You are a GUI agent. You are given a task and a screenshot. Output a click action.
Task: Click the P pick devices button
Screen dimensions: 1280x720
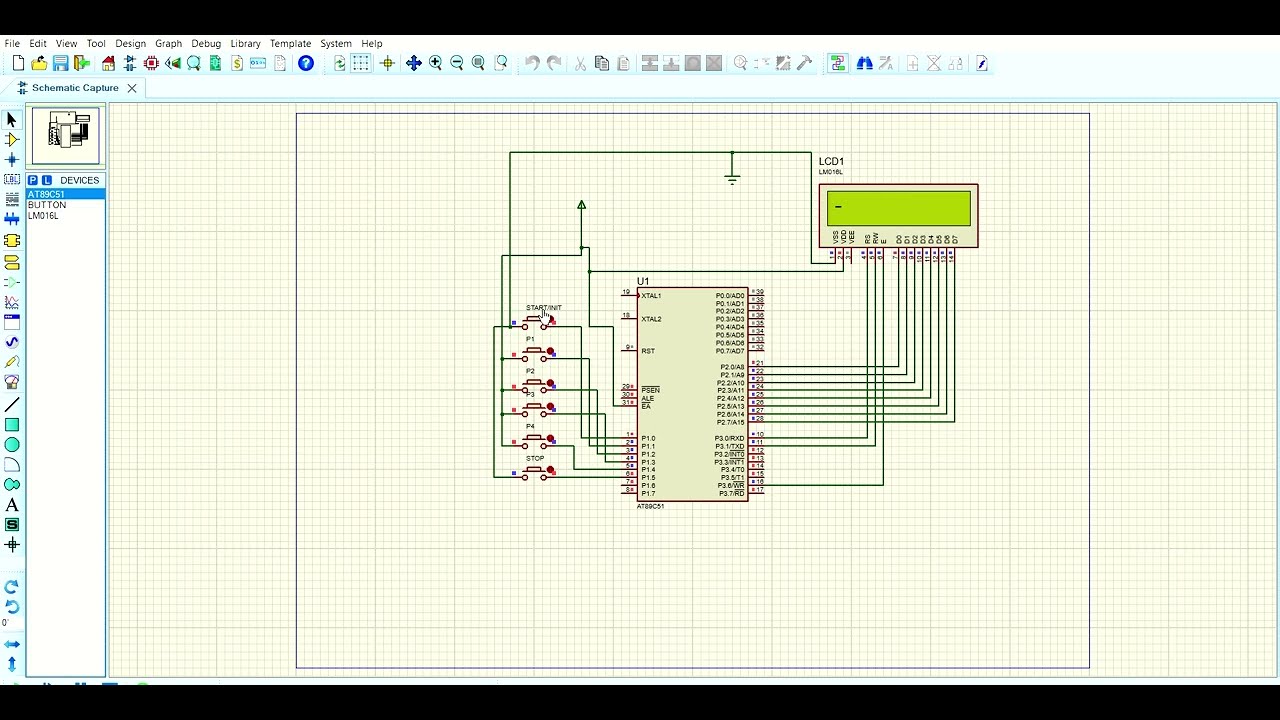point(33,180)
